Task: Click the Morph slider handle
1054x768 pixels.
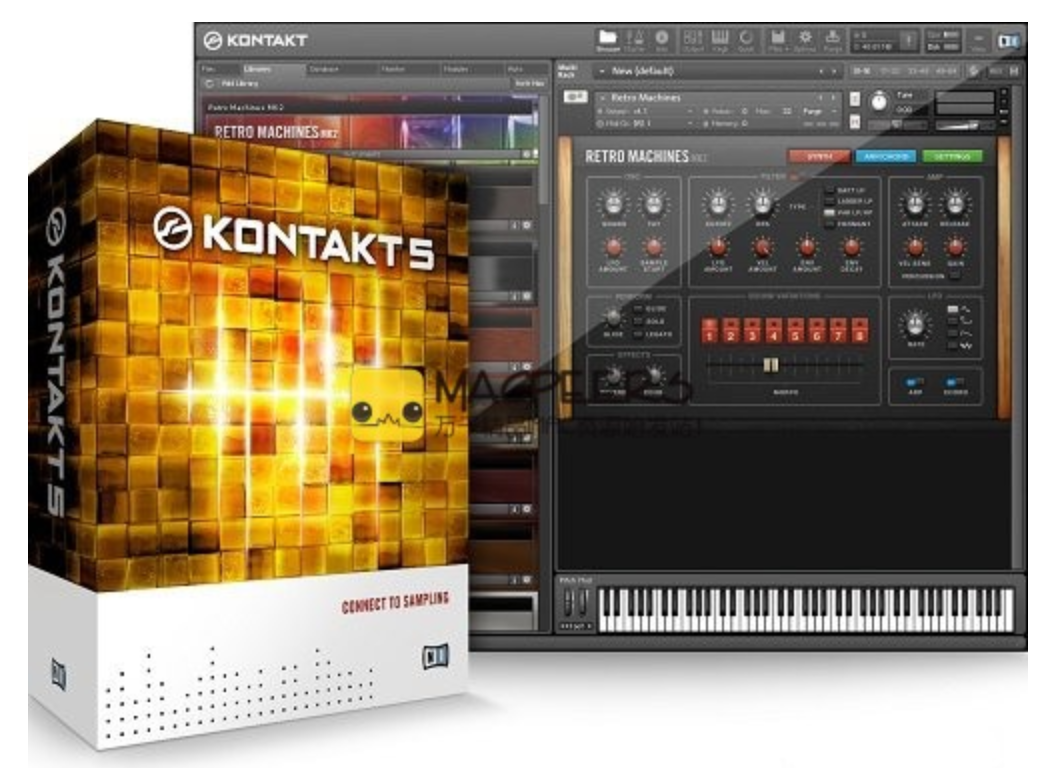Action: 771,365
